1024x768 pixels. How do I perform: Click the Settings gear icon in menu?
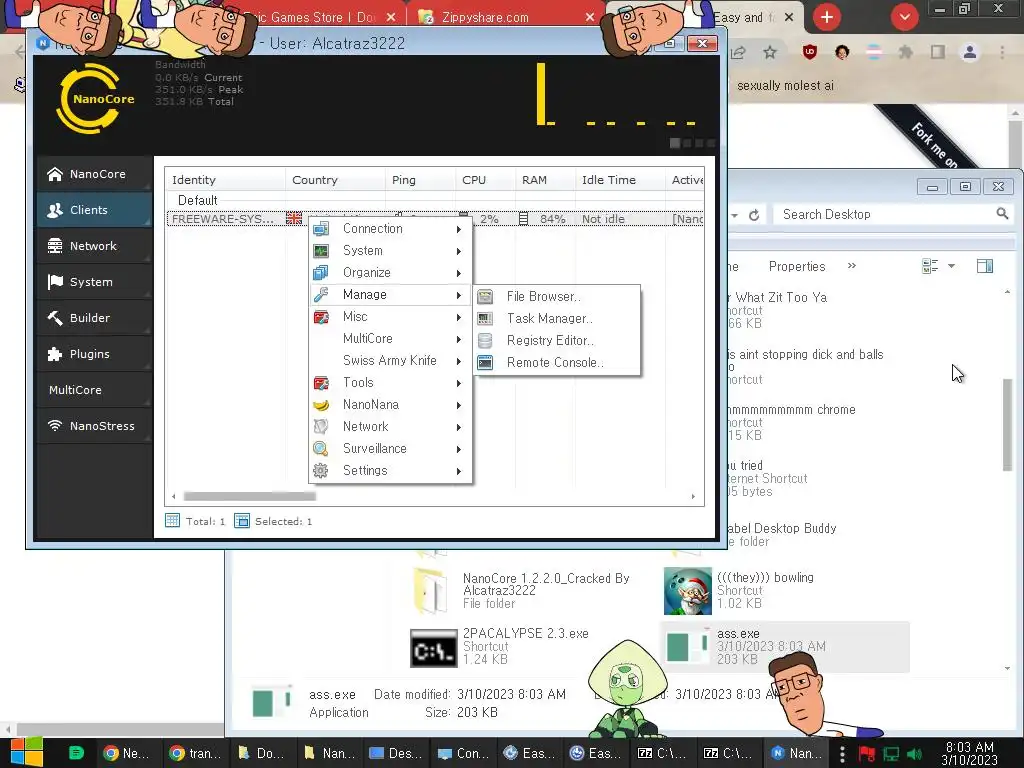[321, 471]
